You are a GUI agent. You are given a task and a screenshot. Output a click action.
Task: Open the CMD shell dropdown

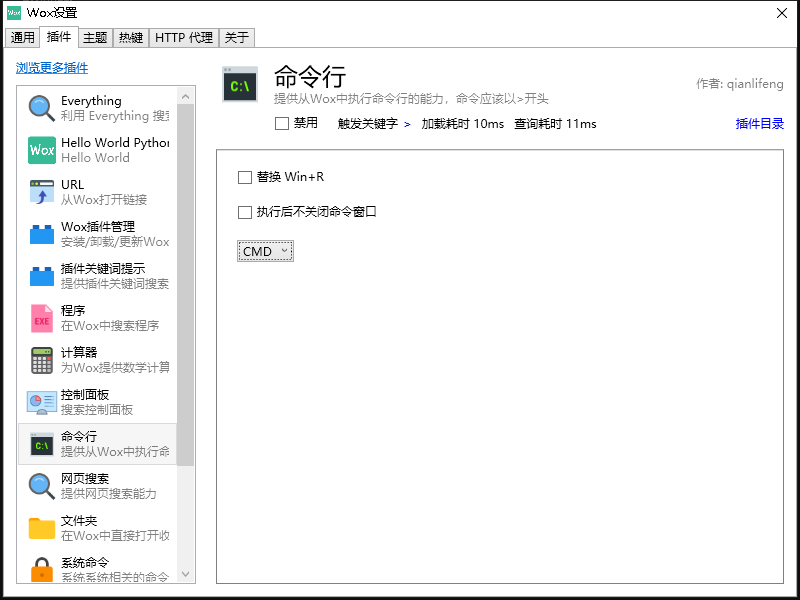coord(265,252)
